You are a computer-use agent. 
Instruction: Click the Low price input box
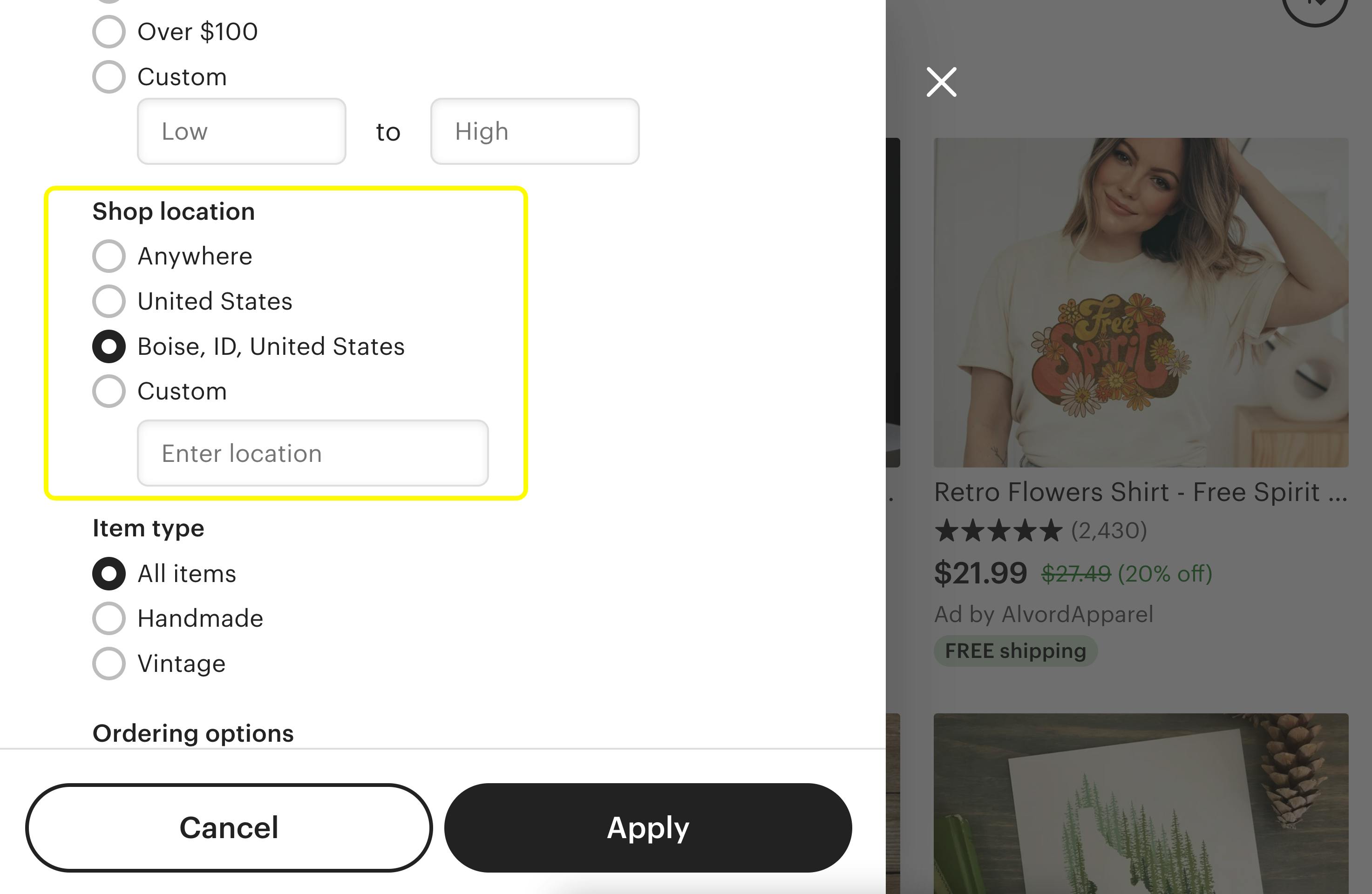(x=241, y=131)
